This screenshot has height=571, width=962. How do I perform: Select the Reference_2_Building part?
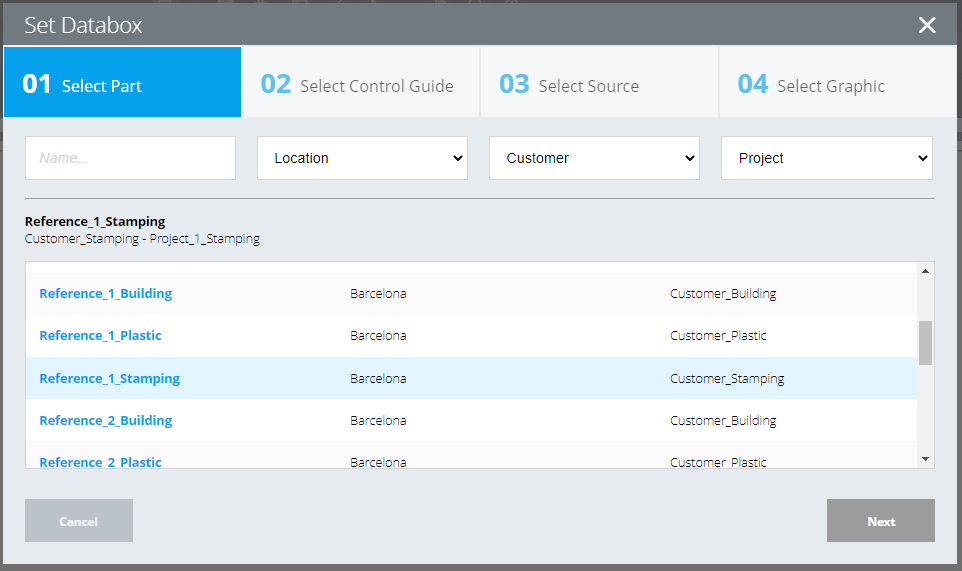[x=106, y=421]
